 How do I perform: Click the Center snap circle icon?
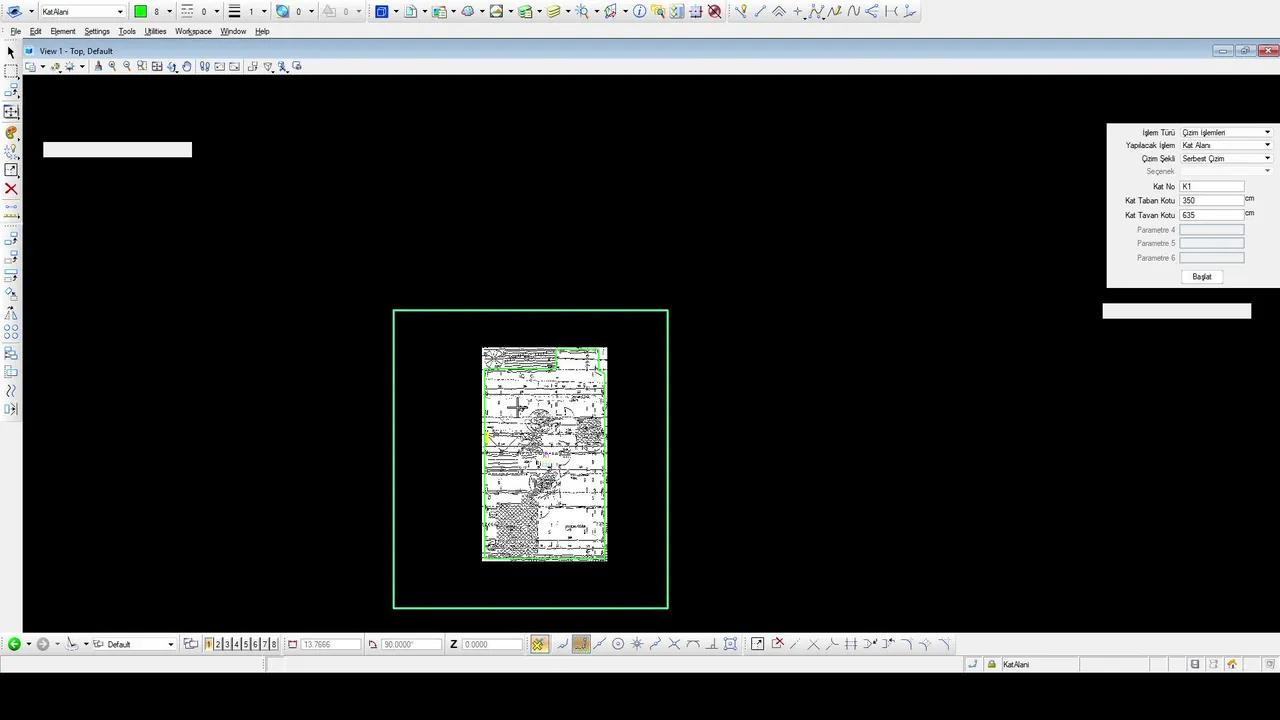[618, 644]
